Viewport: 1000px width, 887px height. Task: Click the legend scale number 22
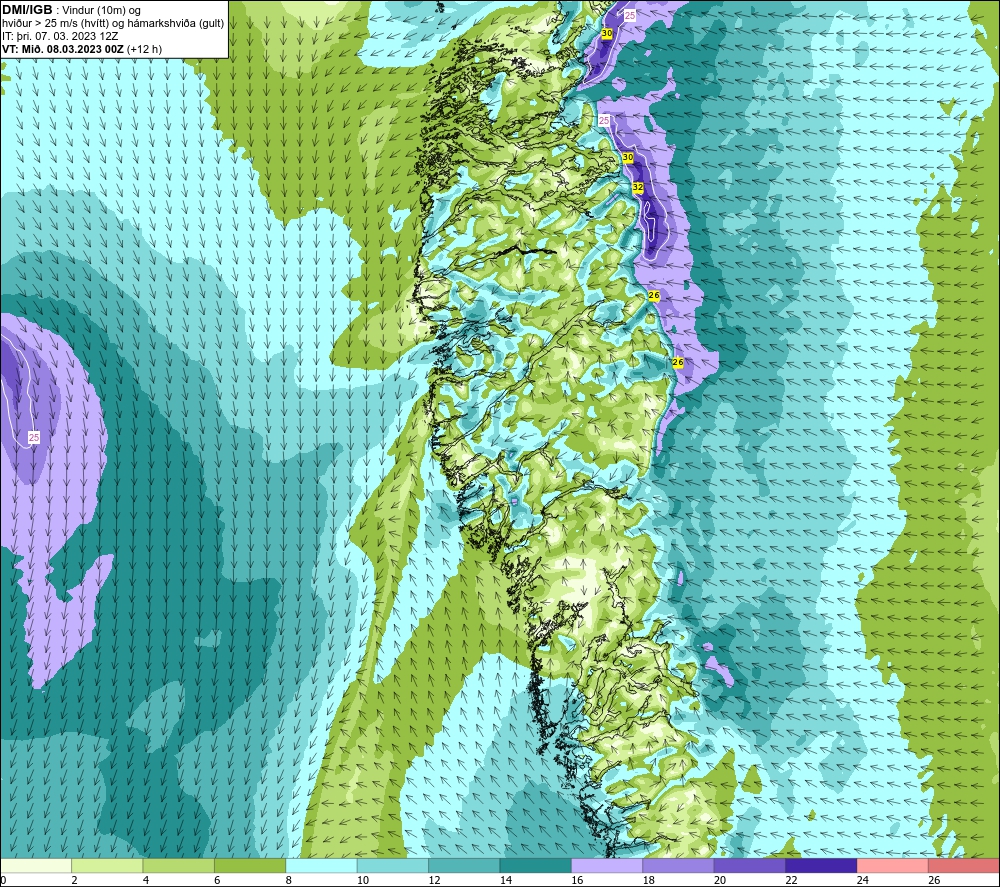[791, 880]
